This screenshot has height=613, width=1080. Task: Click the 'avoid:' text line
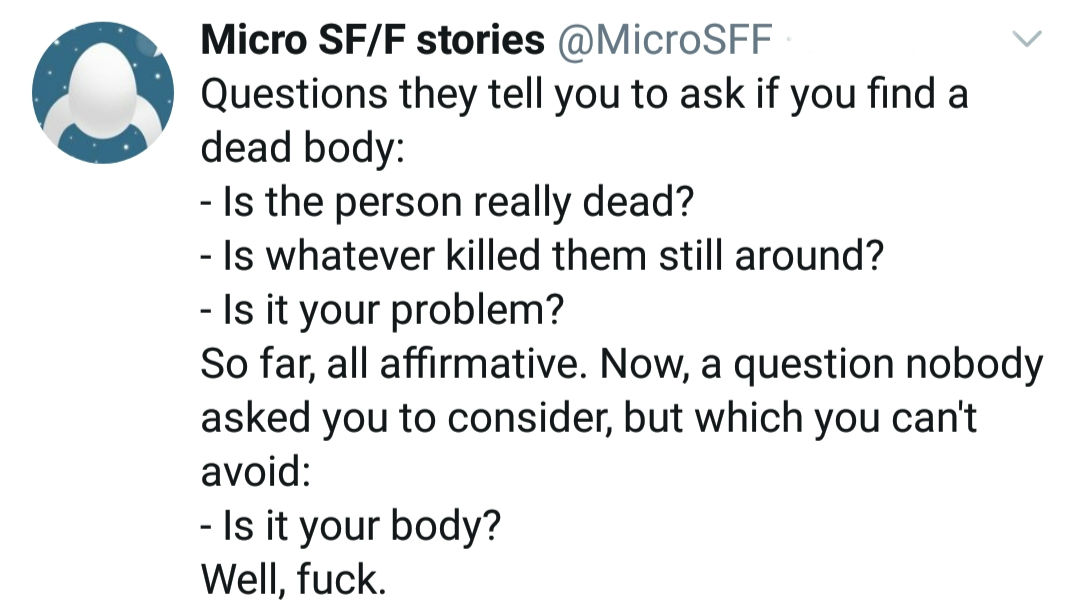(256, 471)
